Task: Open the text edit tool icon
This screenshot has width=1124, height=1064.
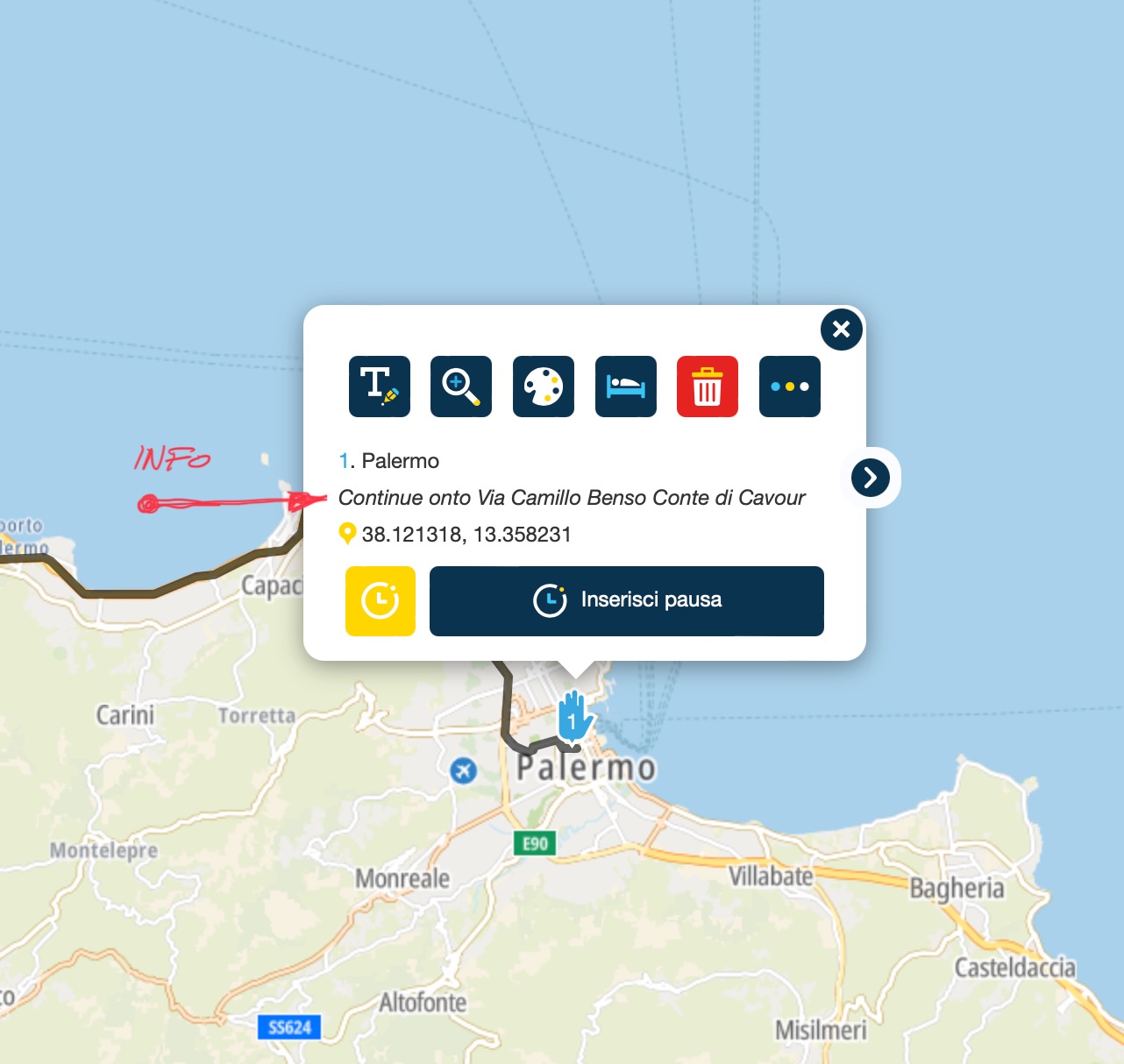Action: [x=380, y=387]
